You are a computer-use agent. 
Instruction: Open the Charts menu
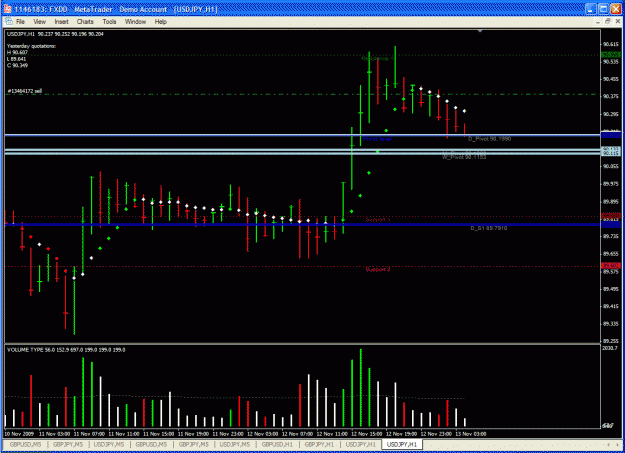click(x=85, y=22)
